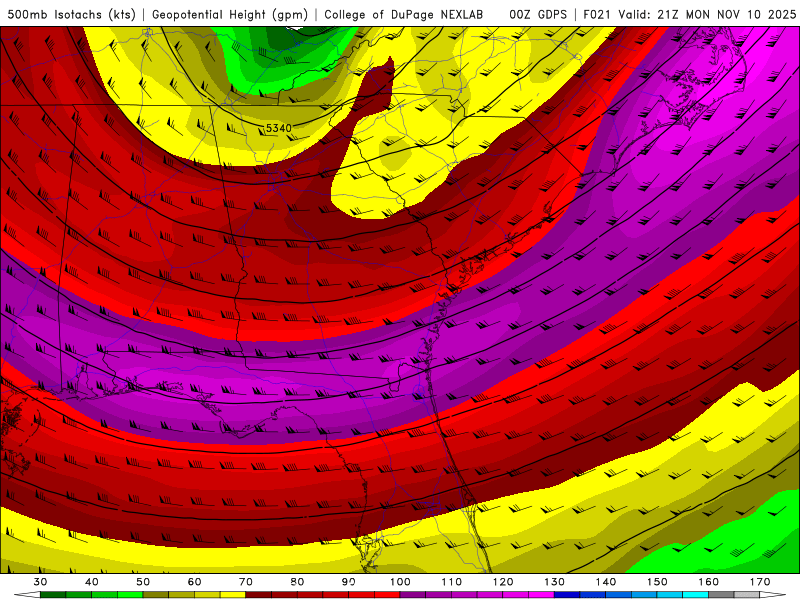Click the legend value 50
This screenshot has width=800, height=600.
click(143, 582)
